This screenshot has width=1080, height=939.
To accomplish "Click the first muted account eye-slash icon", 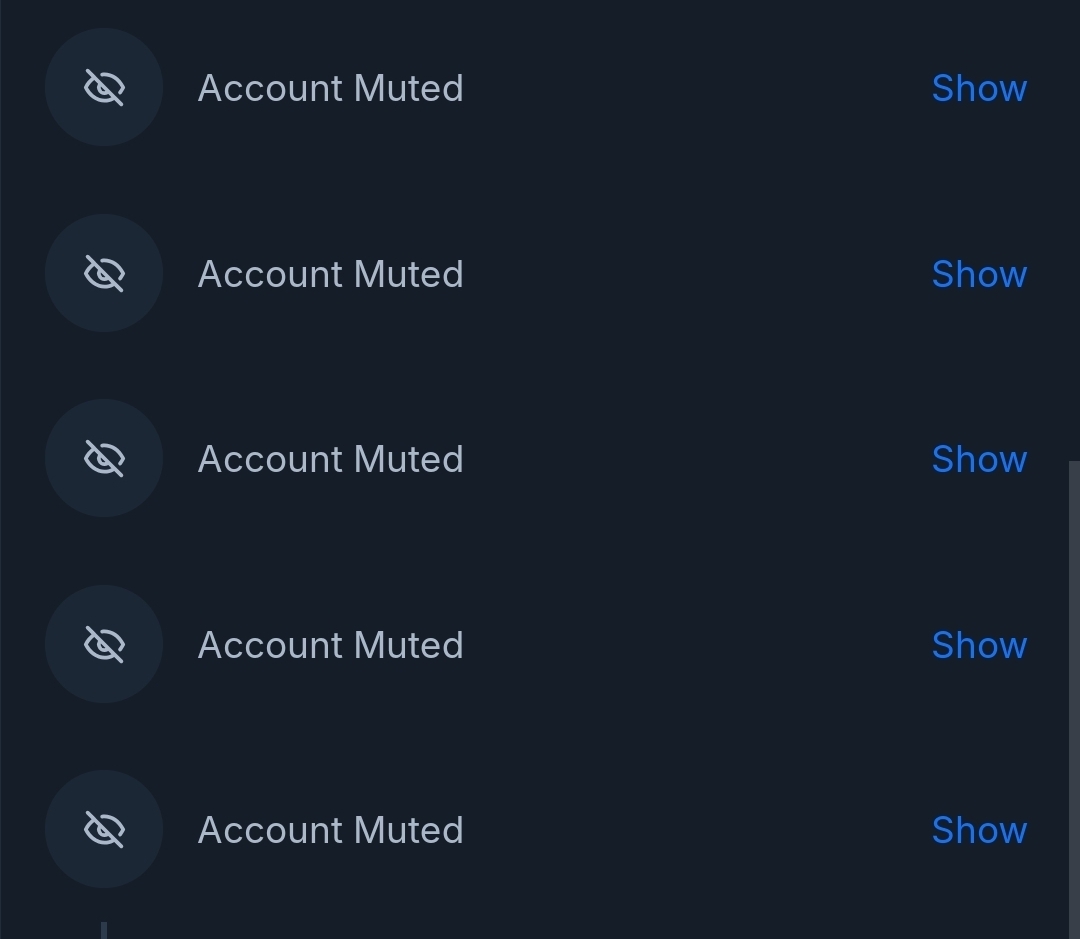I will (104, 88).
